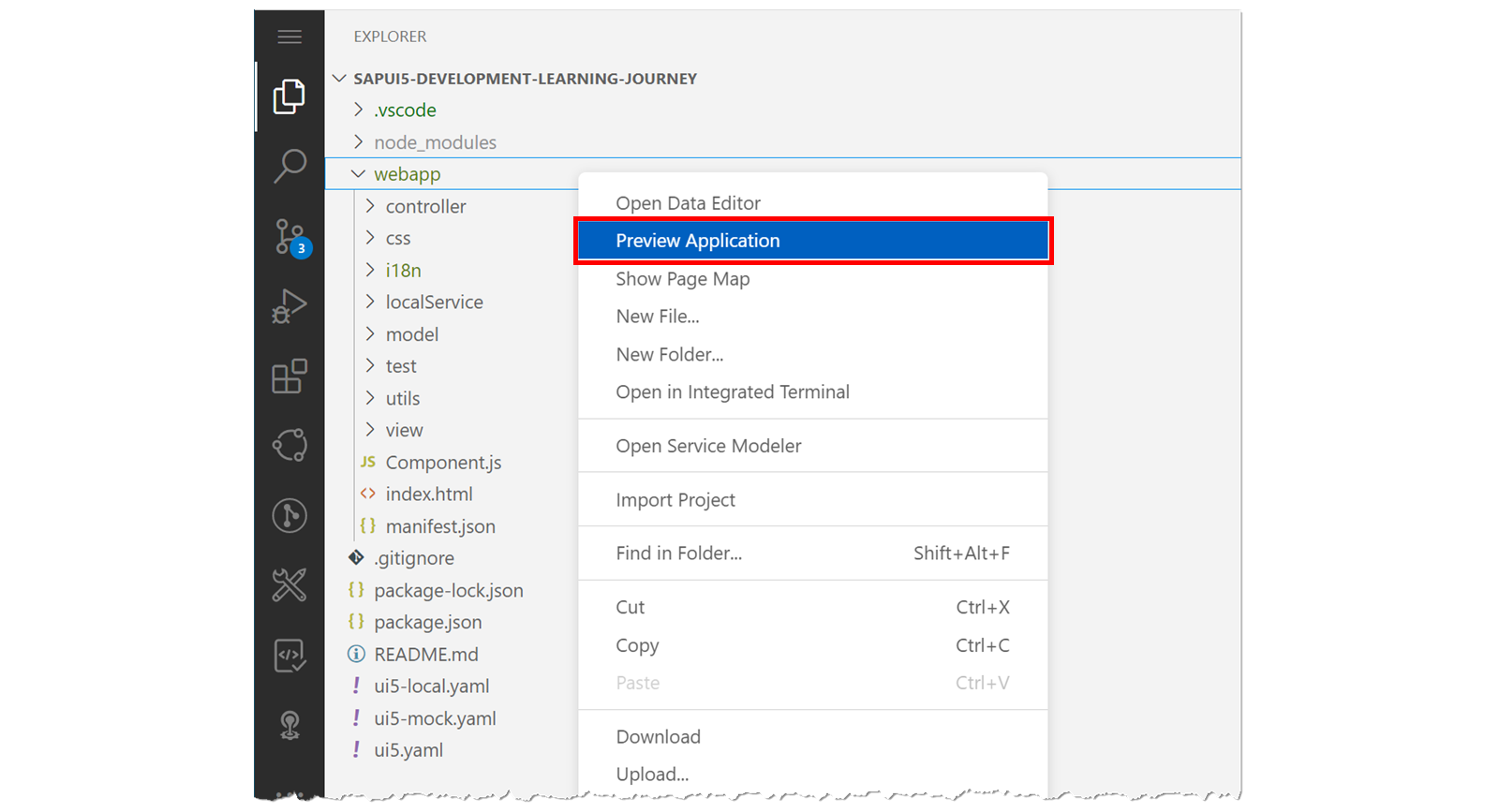
Task: Open the index.html file
Action: point(429,494)
